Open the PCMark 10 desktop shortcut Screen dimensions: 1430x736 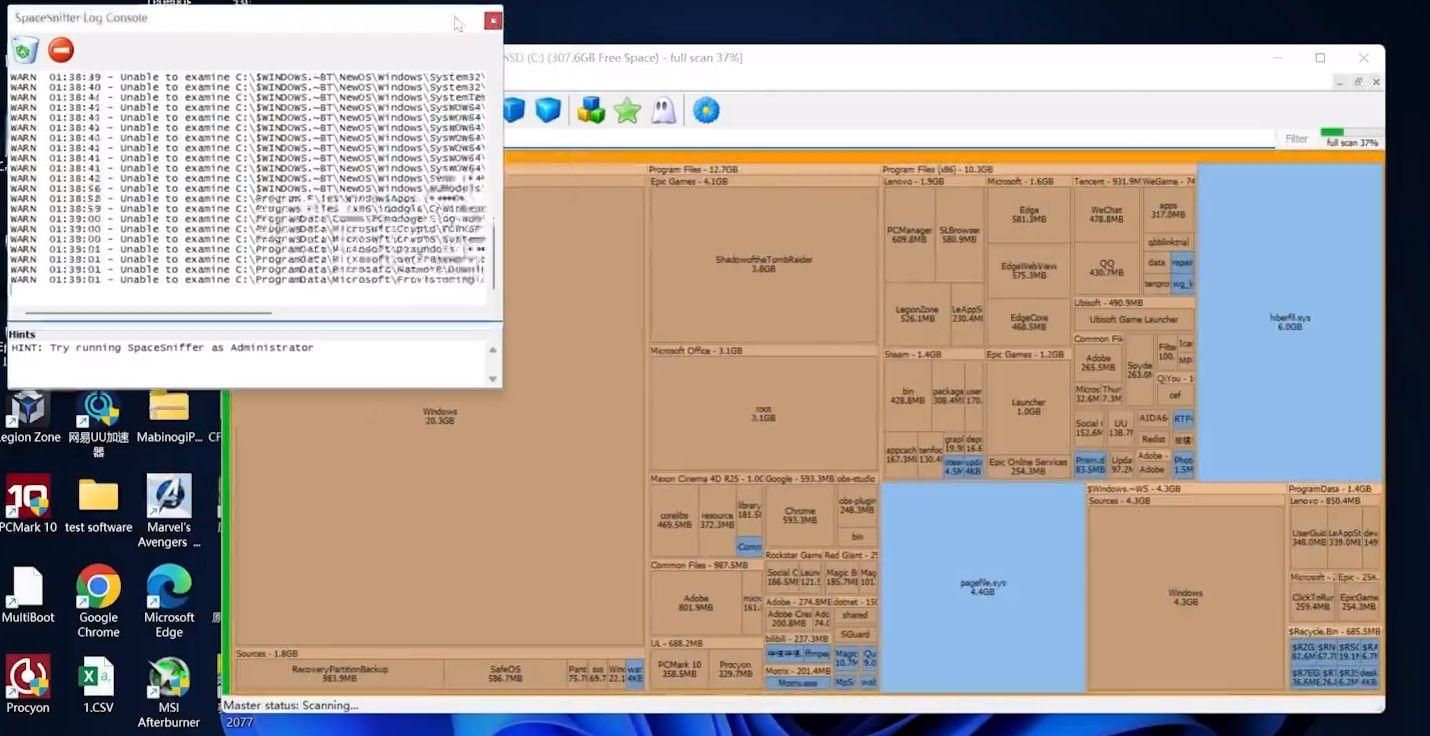pos(28,504)
